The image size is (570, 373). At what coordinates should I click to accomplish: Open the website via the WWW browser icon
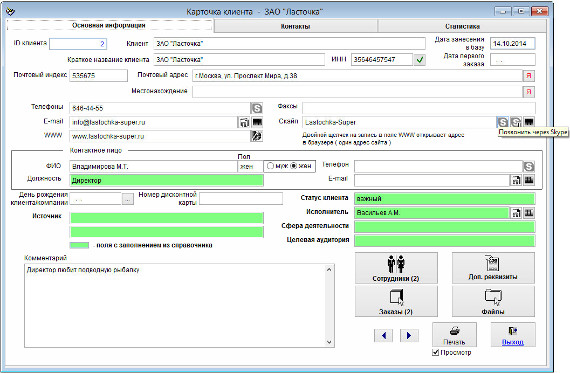(x=257, y=136)
